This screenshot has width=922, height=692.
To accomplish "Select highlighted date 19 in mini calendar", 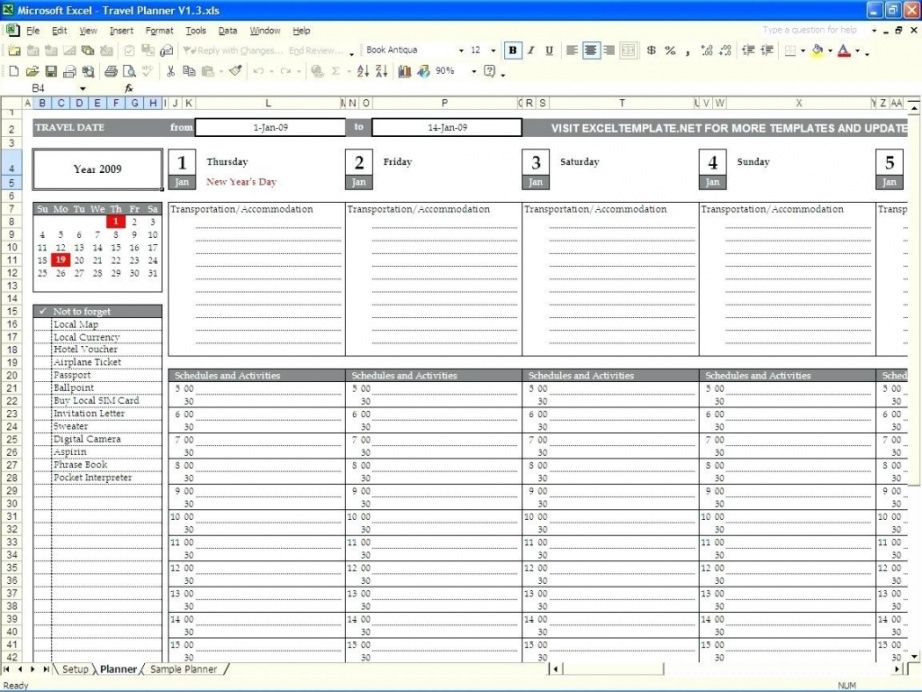I will point(61,260).
